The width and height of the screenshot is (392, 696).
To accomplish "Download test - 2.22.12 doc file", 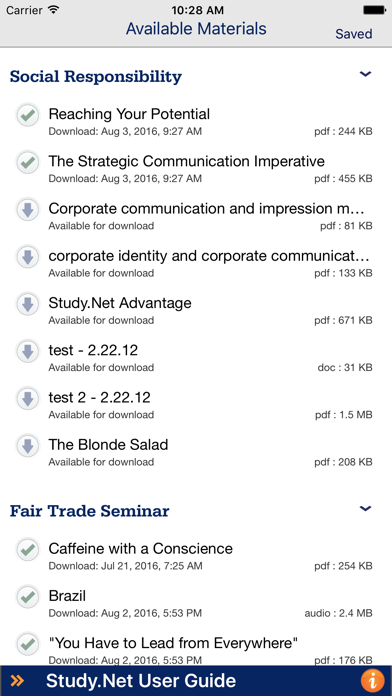I will pos(28,352).
